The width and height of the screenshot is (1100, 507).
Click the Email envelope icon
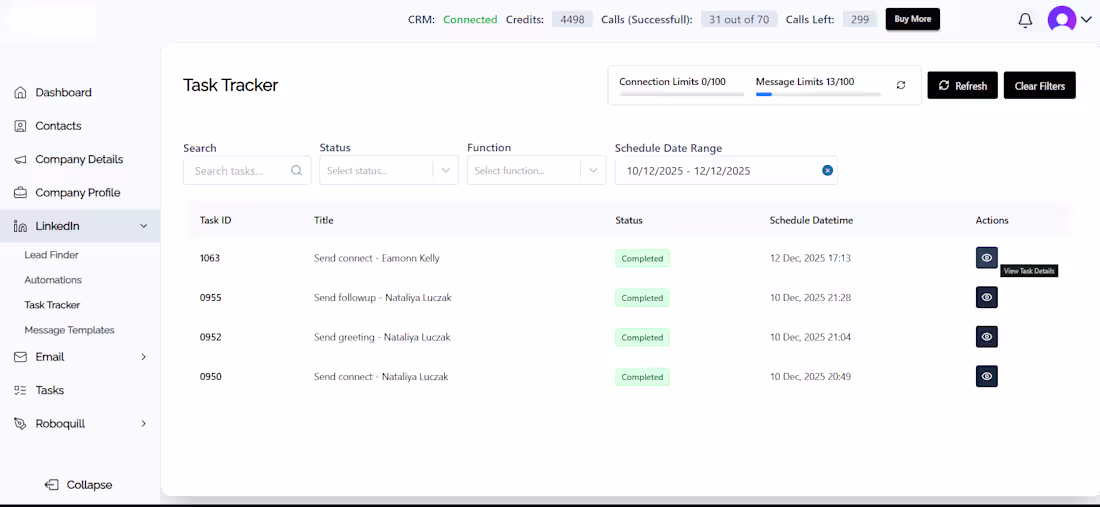(x=20, y=357)
